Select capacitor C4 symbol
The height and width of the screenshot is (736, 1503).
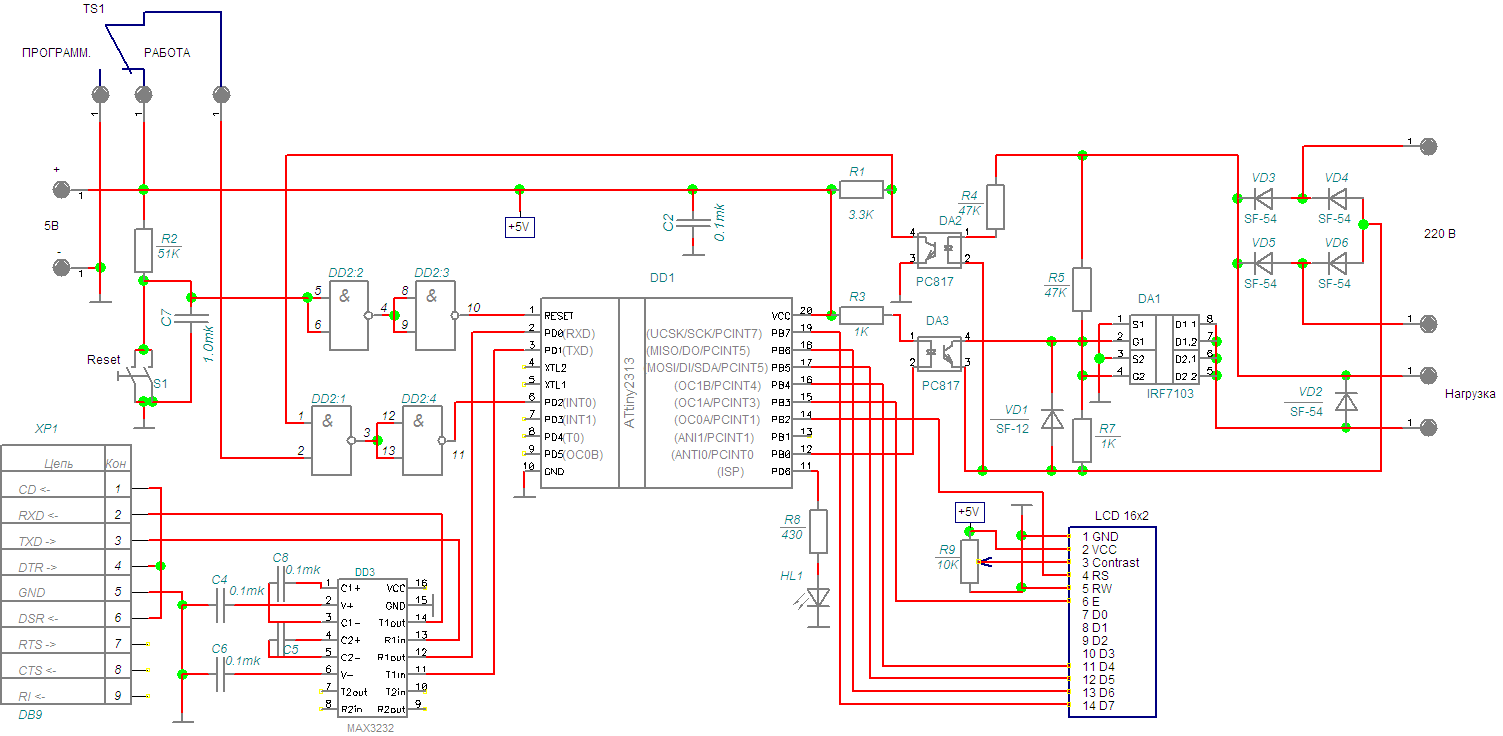pyautogui.click(x=223, y=604)
